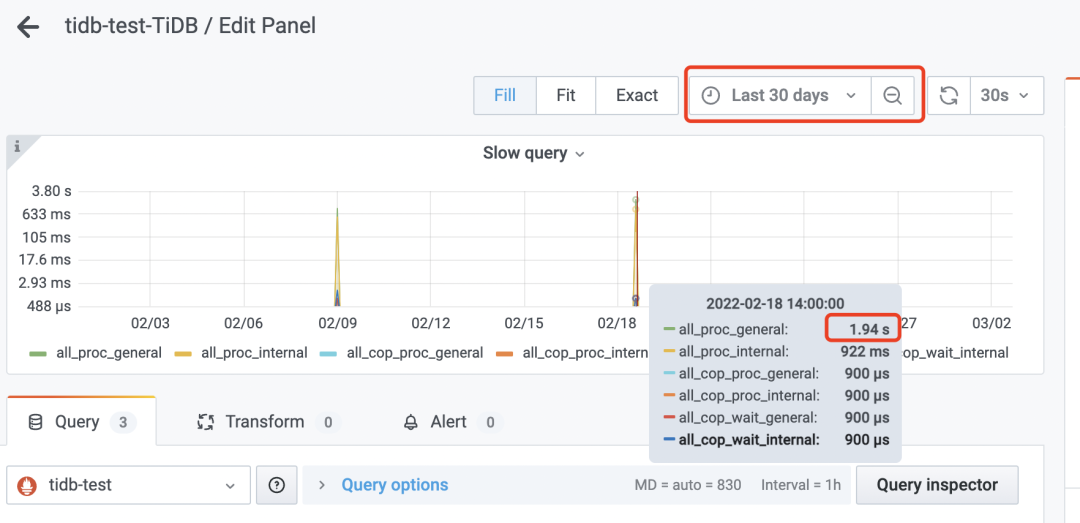Open the Slow query panel title menu
The height and width of the screenshot is (523, 1080).
(x=533, y=153)
